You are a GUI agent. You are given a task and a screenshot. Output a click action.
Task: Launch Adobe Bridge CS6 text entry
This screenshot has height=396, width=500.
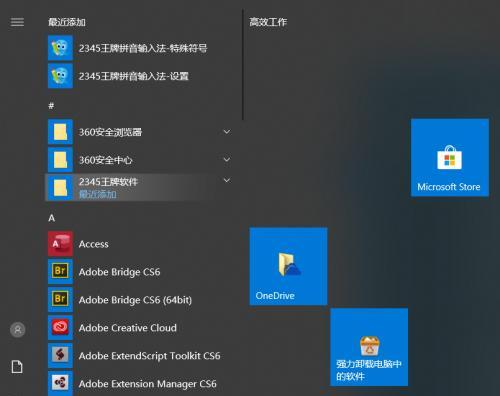pyautogui.click(x=119, y=272)
